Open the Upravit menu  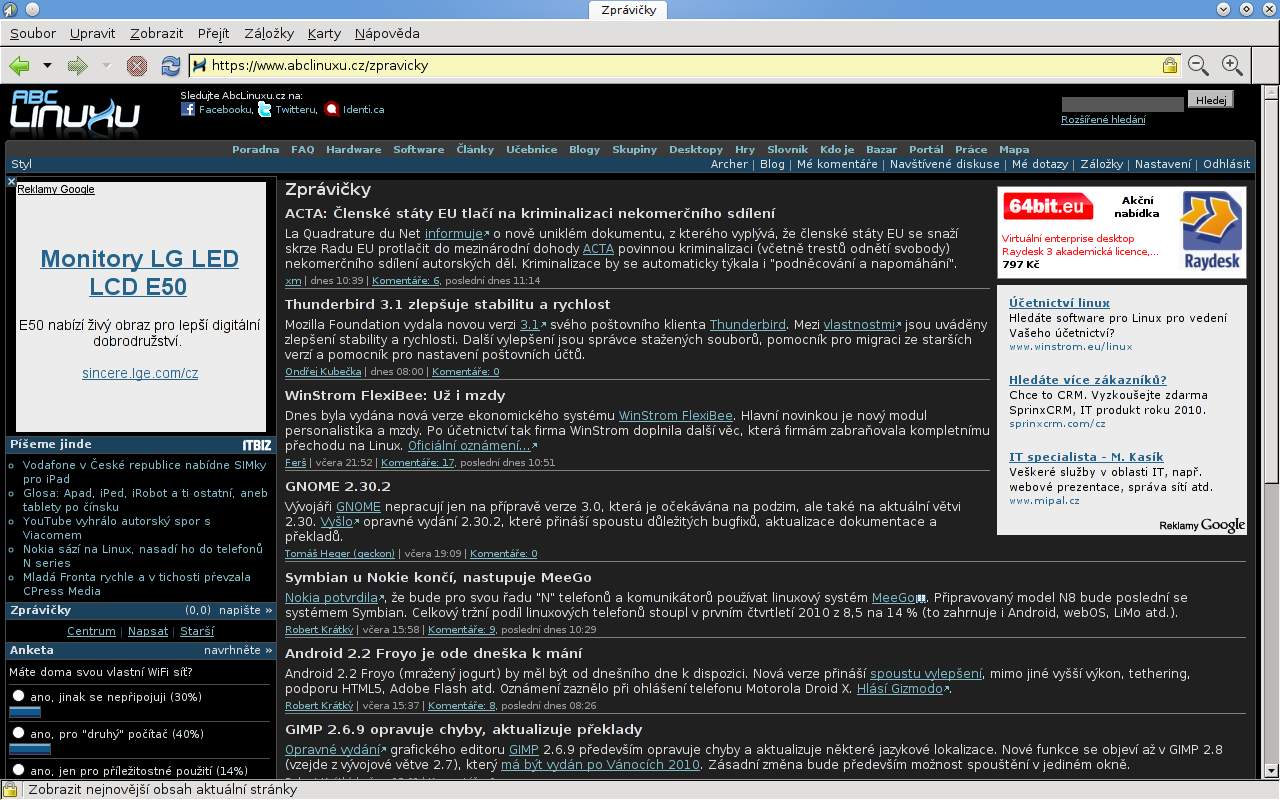pos(93,33)
